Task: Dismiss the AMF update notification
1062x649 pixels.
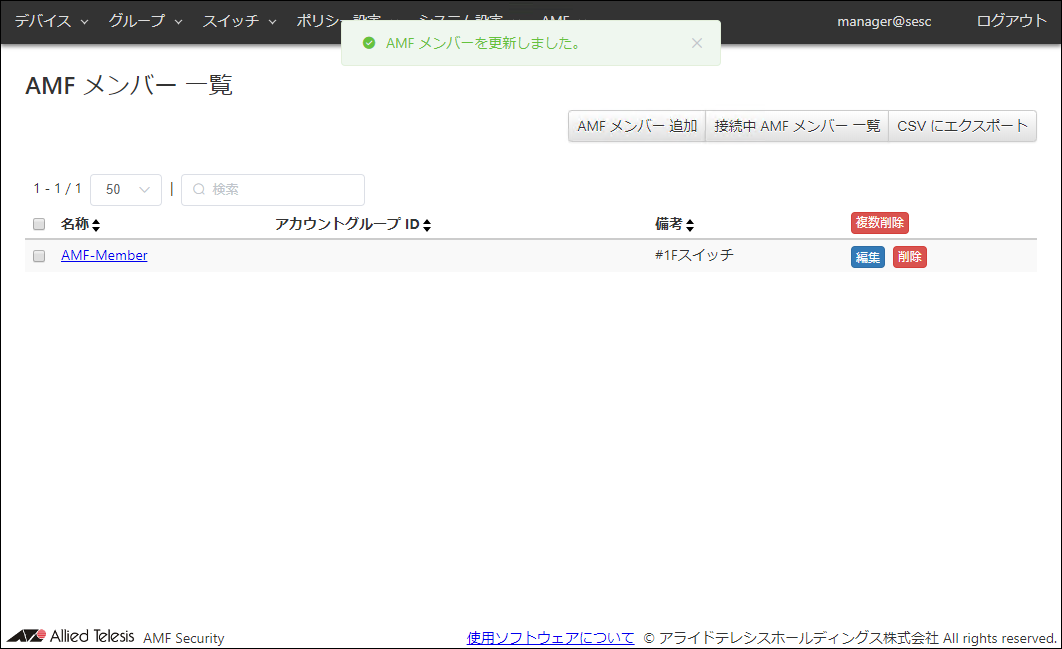Action: (697, 43)
